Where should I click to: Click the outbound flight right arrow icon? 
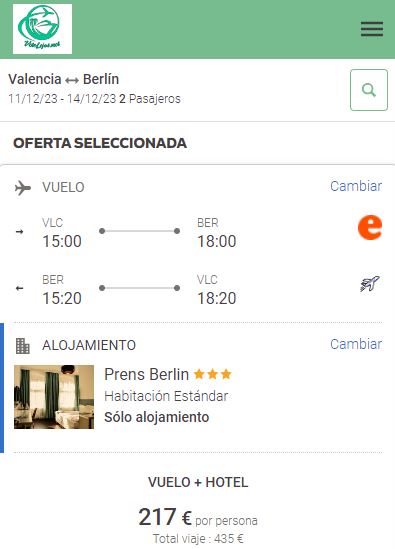pyautogui.click(x=20, y=232)
